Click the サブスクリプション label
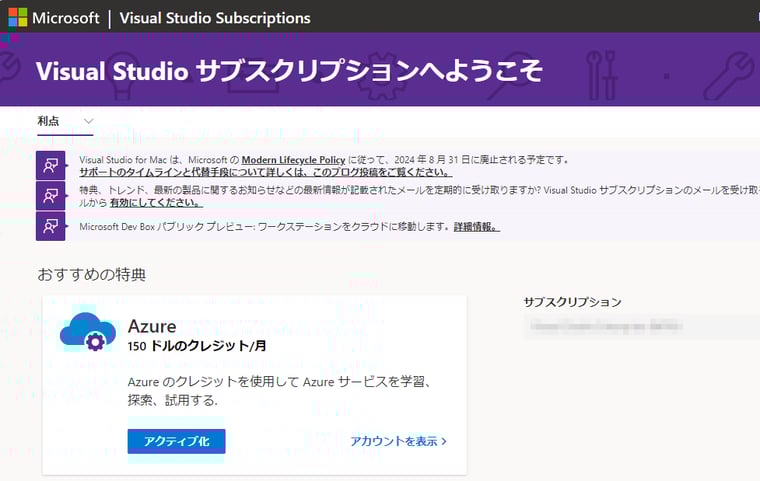The width and height of the screenshot is (760, 481). (x=572, y=302)
